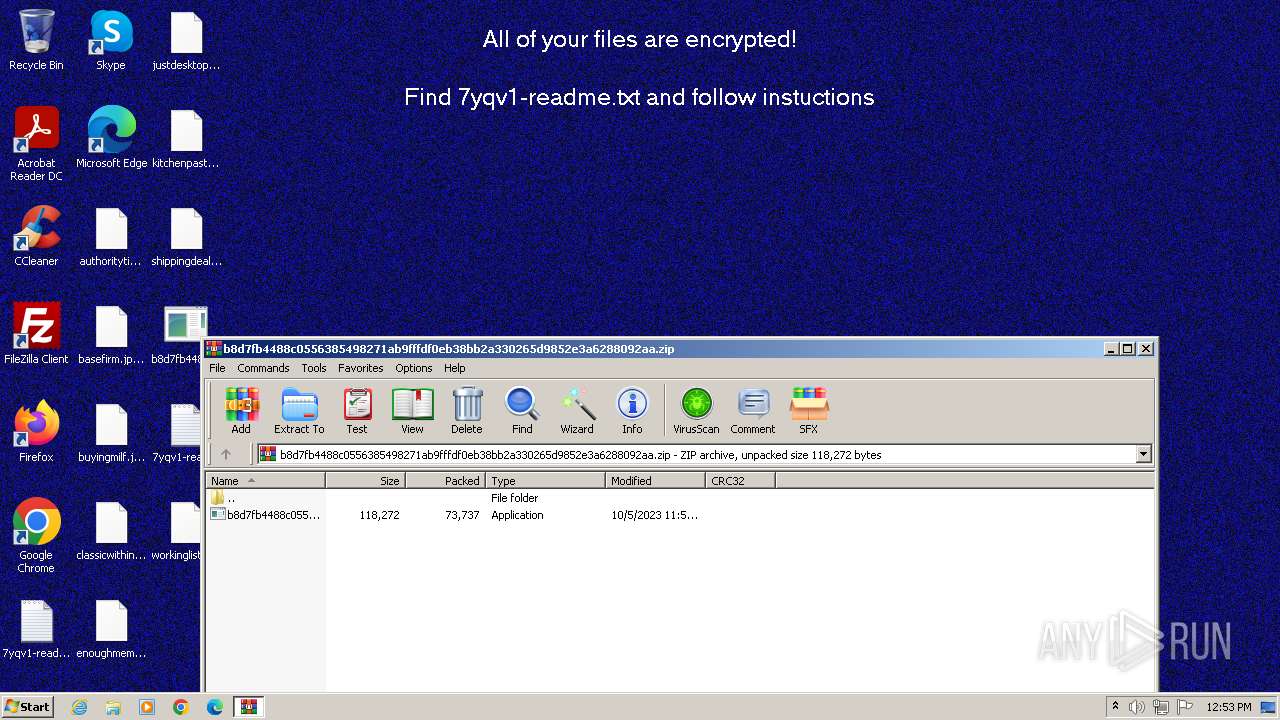Select the CCleaner desktop shortcut
This screenshot has width=1280, height=720.
click(x=36, y=237)
